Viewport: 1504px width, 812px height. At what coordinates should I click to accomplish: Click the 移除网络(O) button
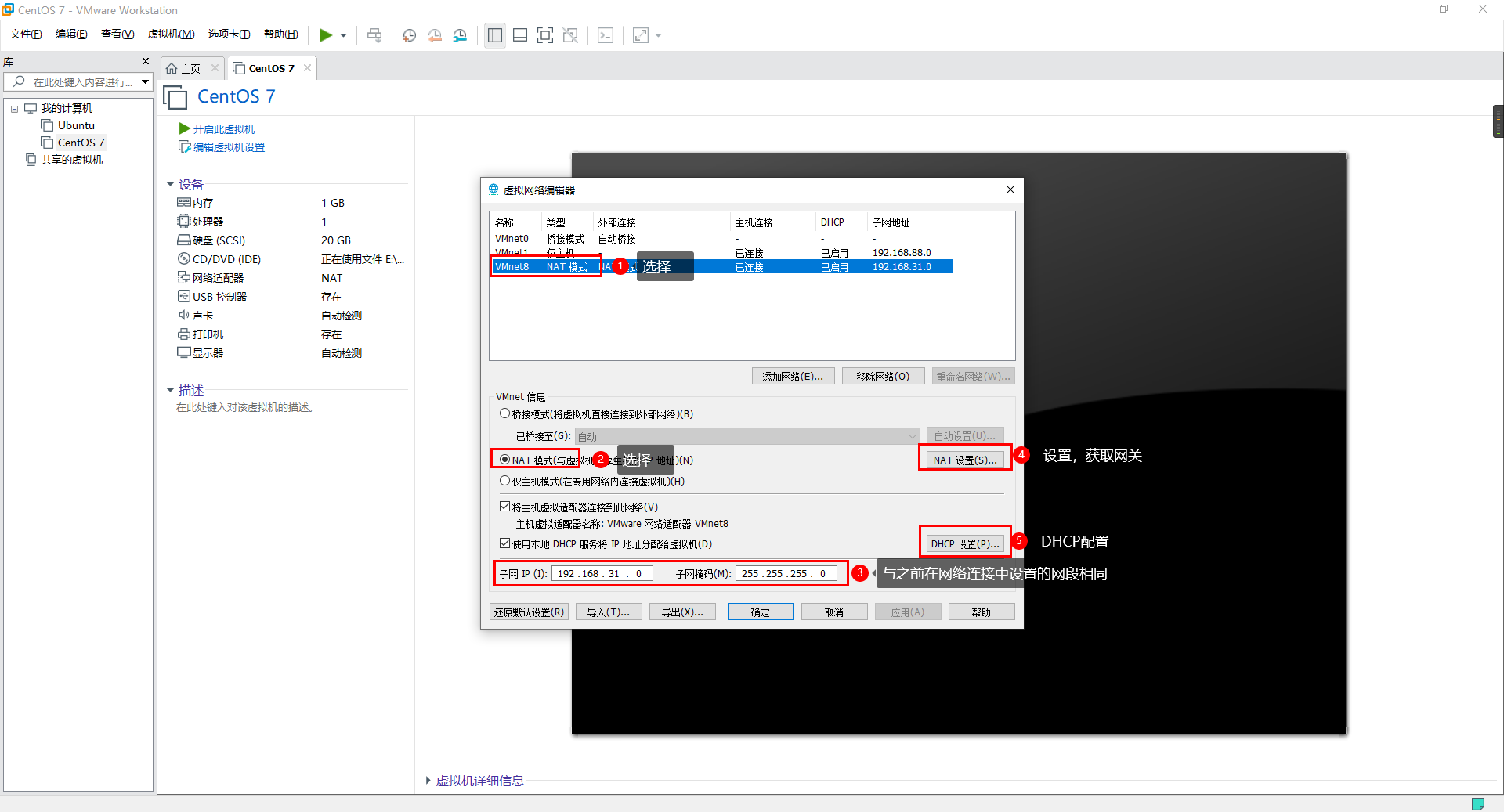pyautogui.click(x=883, y=376)
